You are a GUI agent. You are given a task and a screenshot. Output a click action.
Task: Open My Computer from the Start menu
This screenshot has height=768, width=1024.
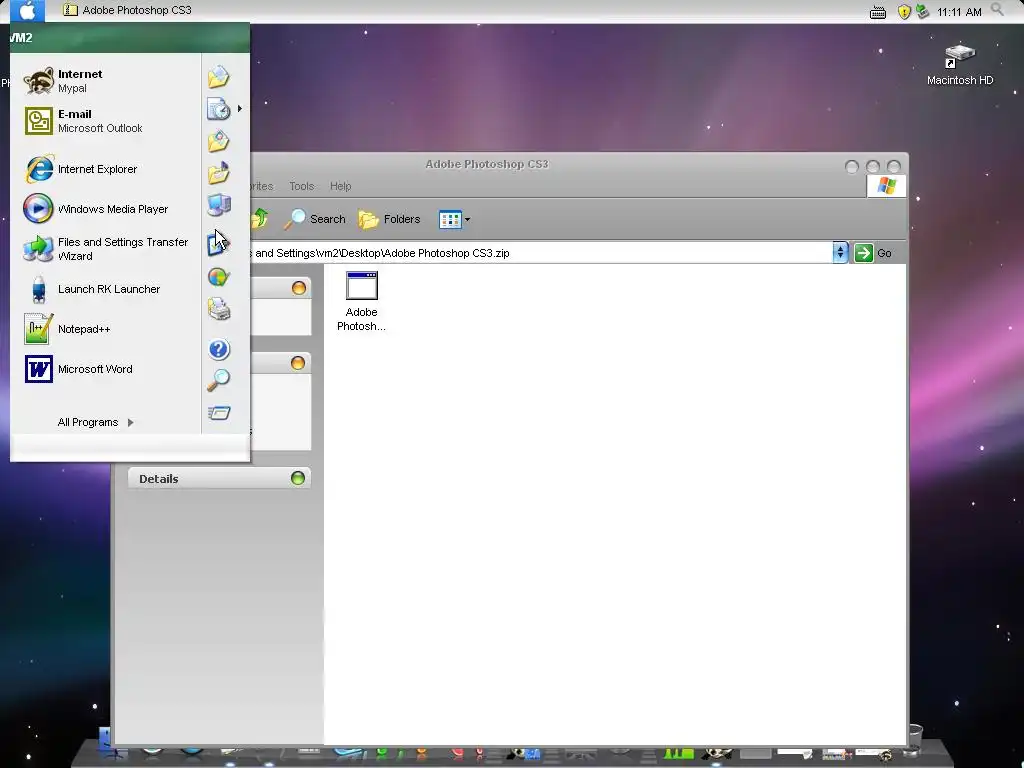219,204
